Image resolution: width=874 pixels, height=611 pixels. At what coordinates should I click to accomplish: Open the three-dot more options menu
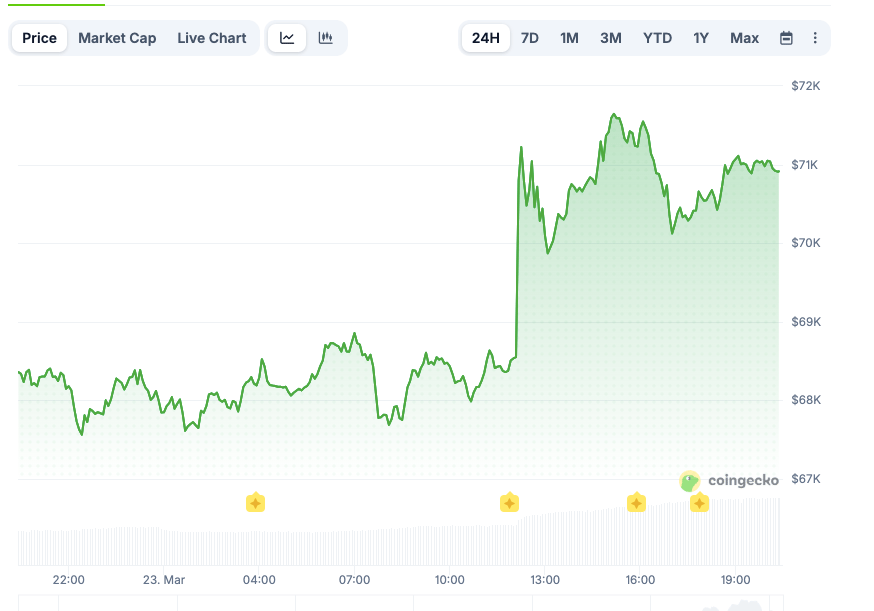(x=815, y=38)
